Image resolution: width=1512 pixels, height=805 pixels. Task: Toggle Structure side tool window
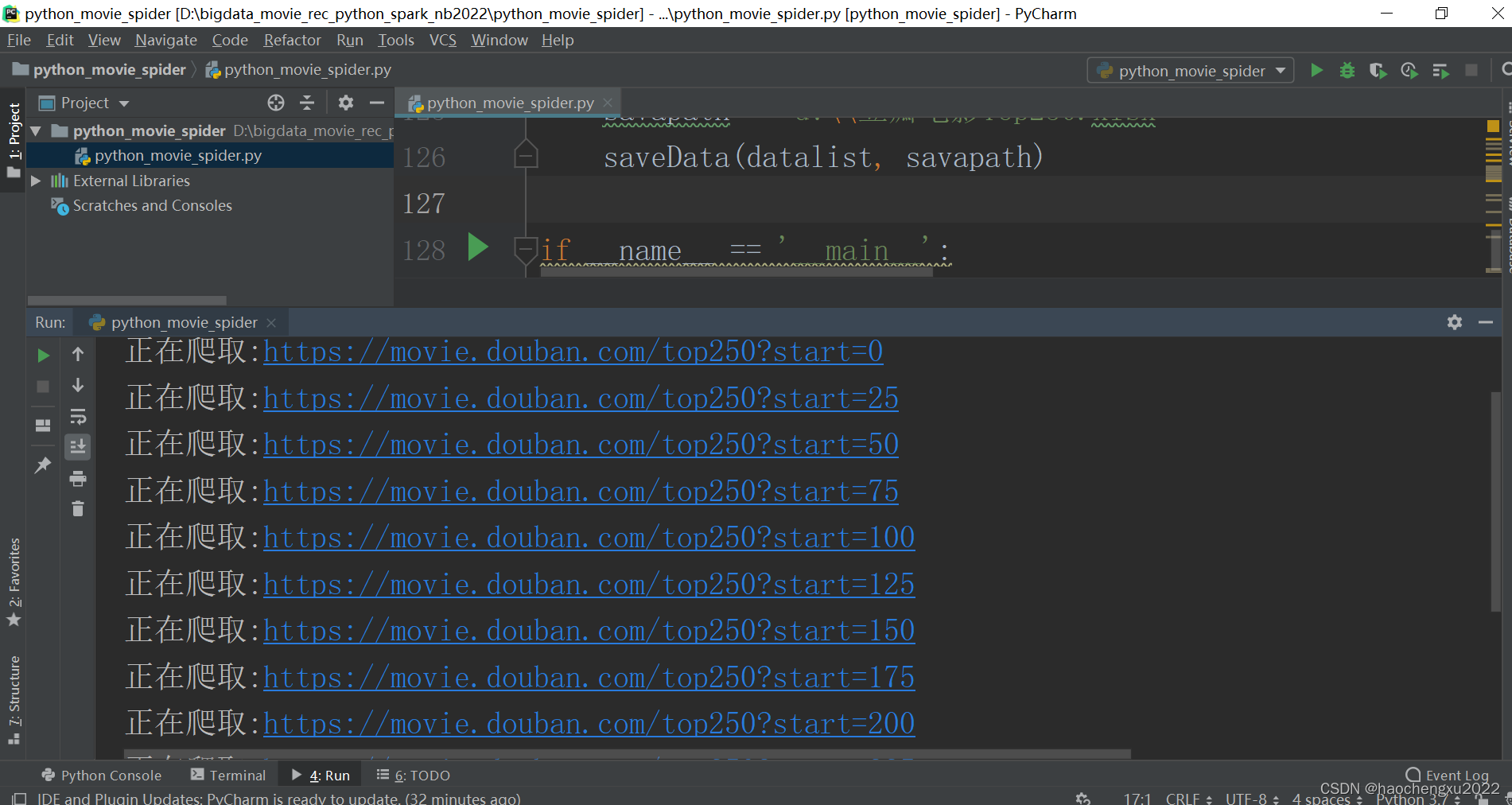14,700
